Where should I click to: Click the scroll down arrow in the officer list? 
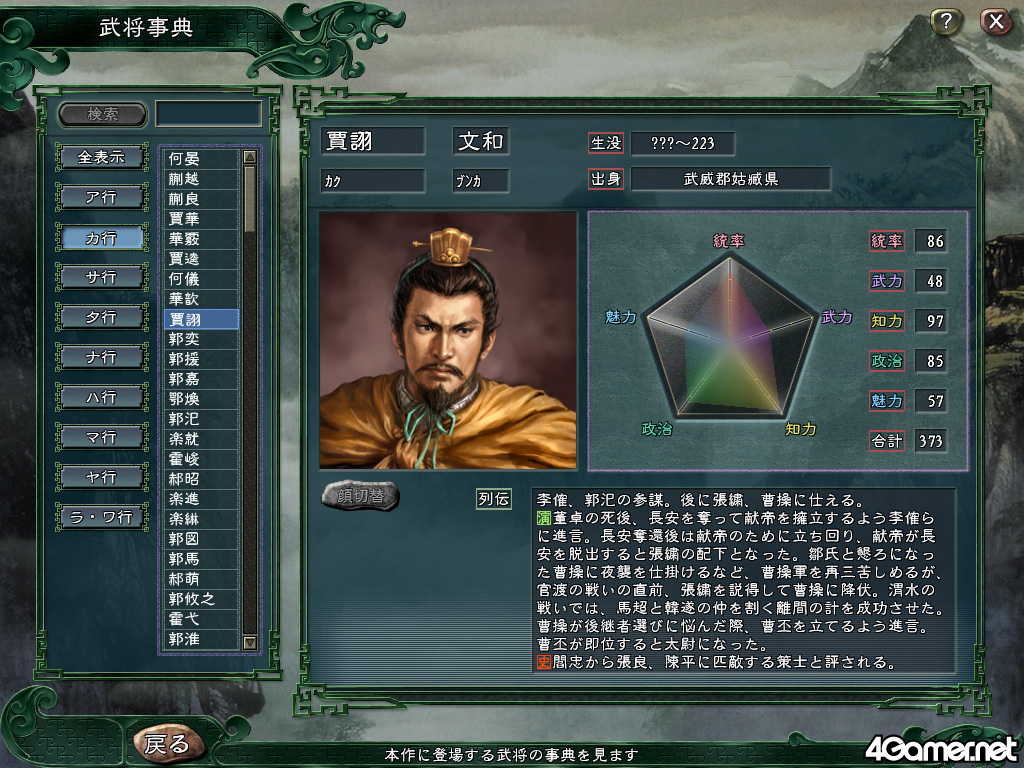click(x=249, y=643)
